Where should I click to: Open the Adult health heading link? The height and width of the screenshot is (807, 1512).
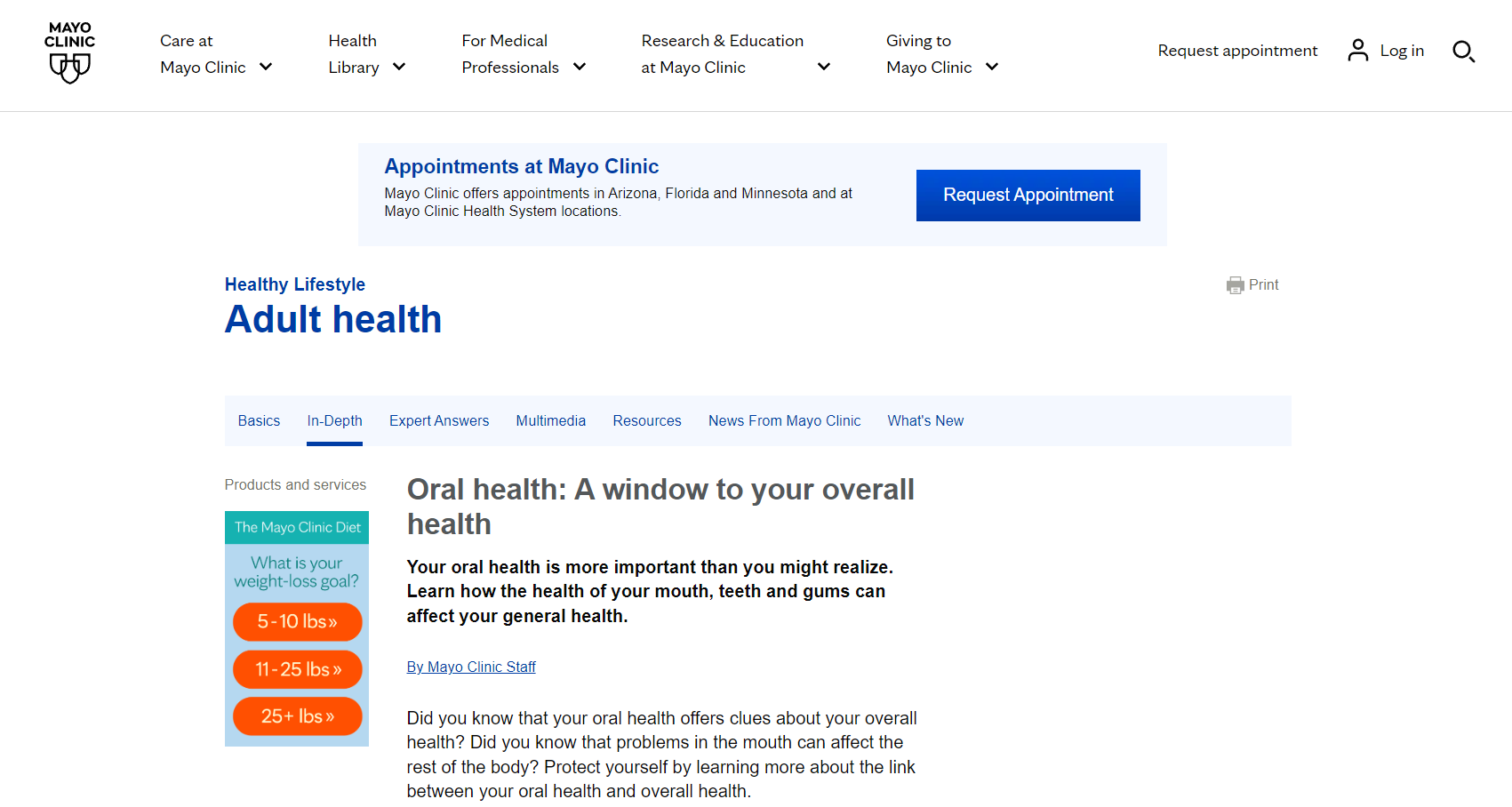(333, 319)
